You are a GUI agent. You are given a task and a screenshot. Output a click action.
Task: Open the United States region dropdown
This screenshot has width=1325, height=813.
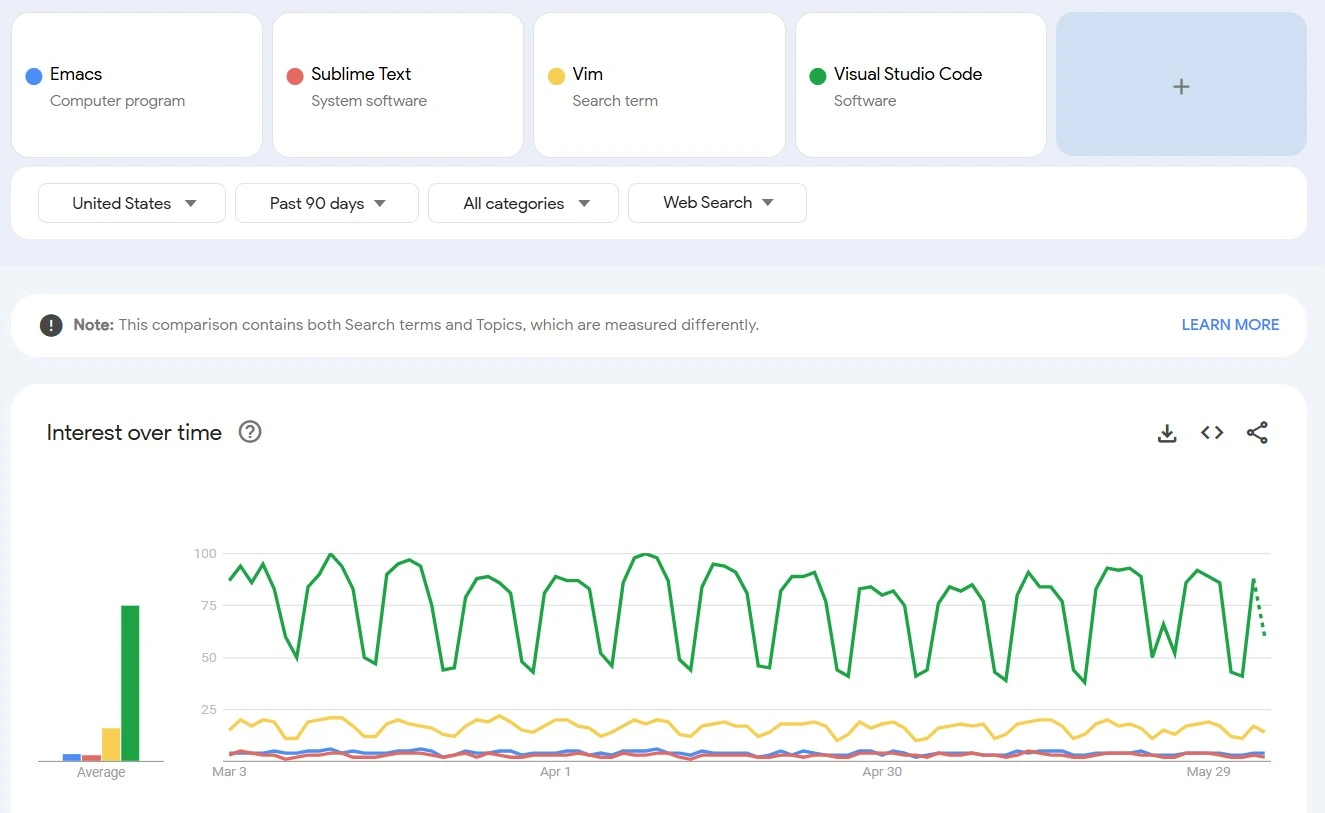tap(132, 203)
